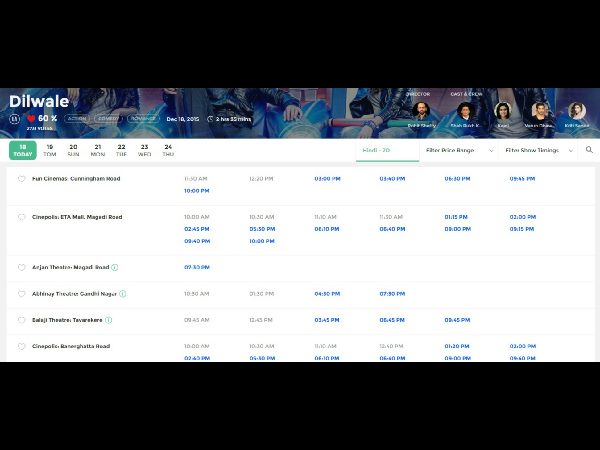Image resolution: width=600 pixels, height=450 pixels.
Task: Open Shah Rukh Khan's cast avatar
Action: point(465,111)
